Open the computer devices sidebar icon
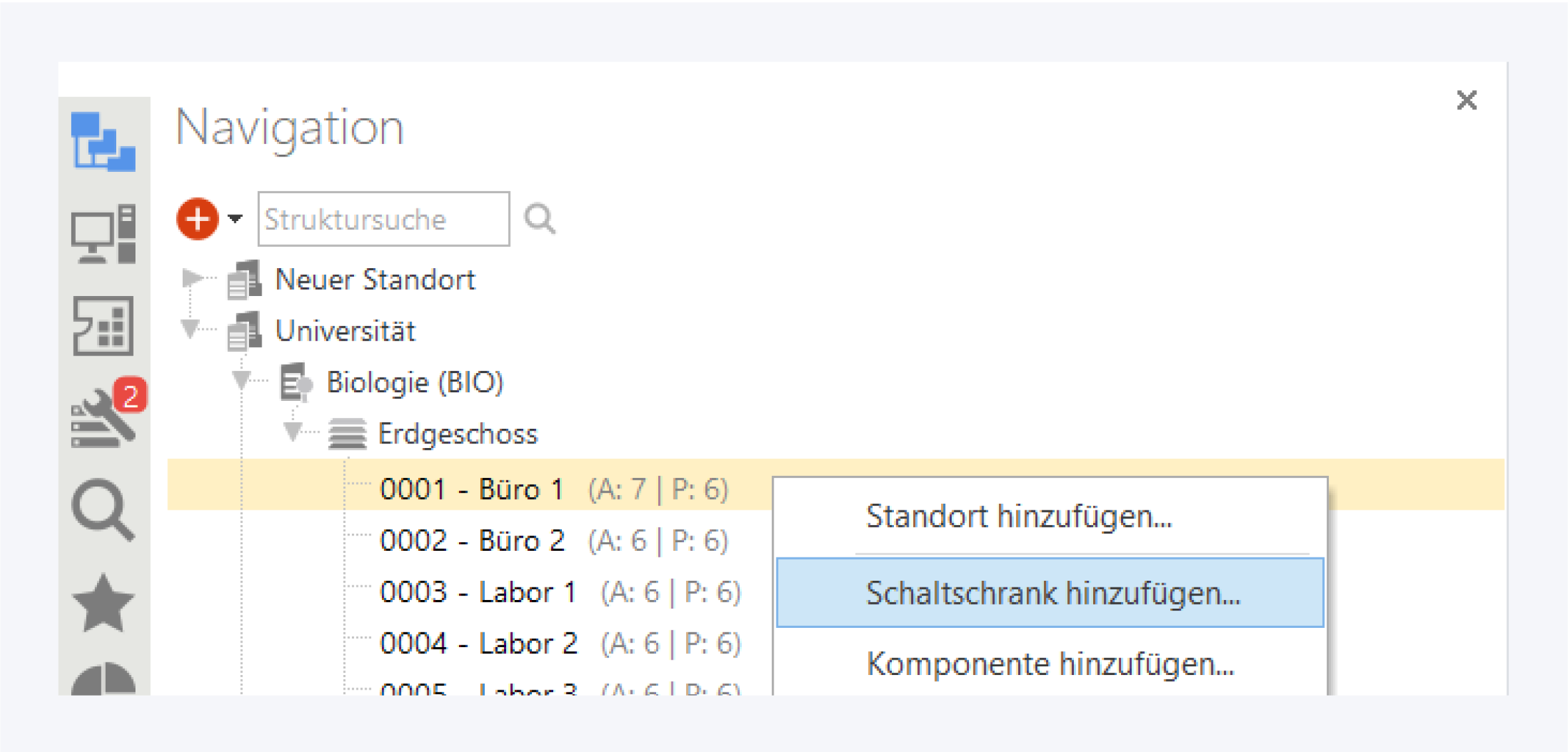The width and height of the screenshot is (1568, 752). point(103,234)
